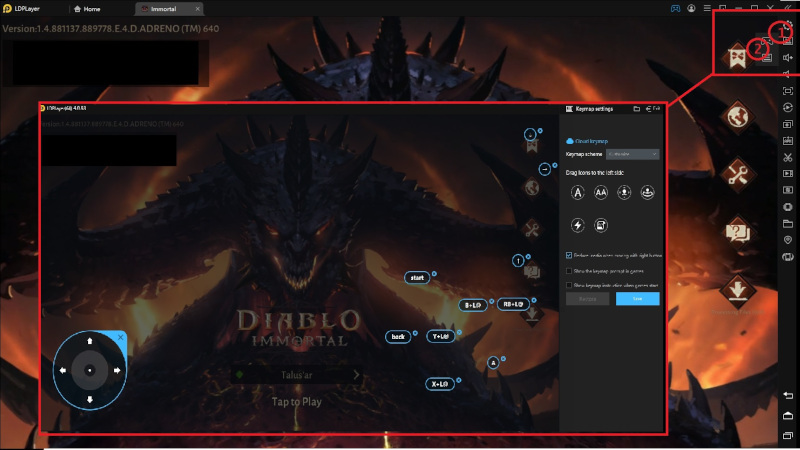Click the install APK icon in sidebar
800x450 pixels.
(x=788, y=141)
